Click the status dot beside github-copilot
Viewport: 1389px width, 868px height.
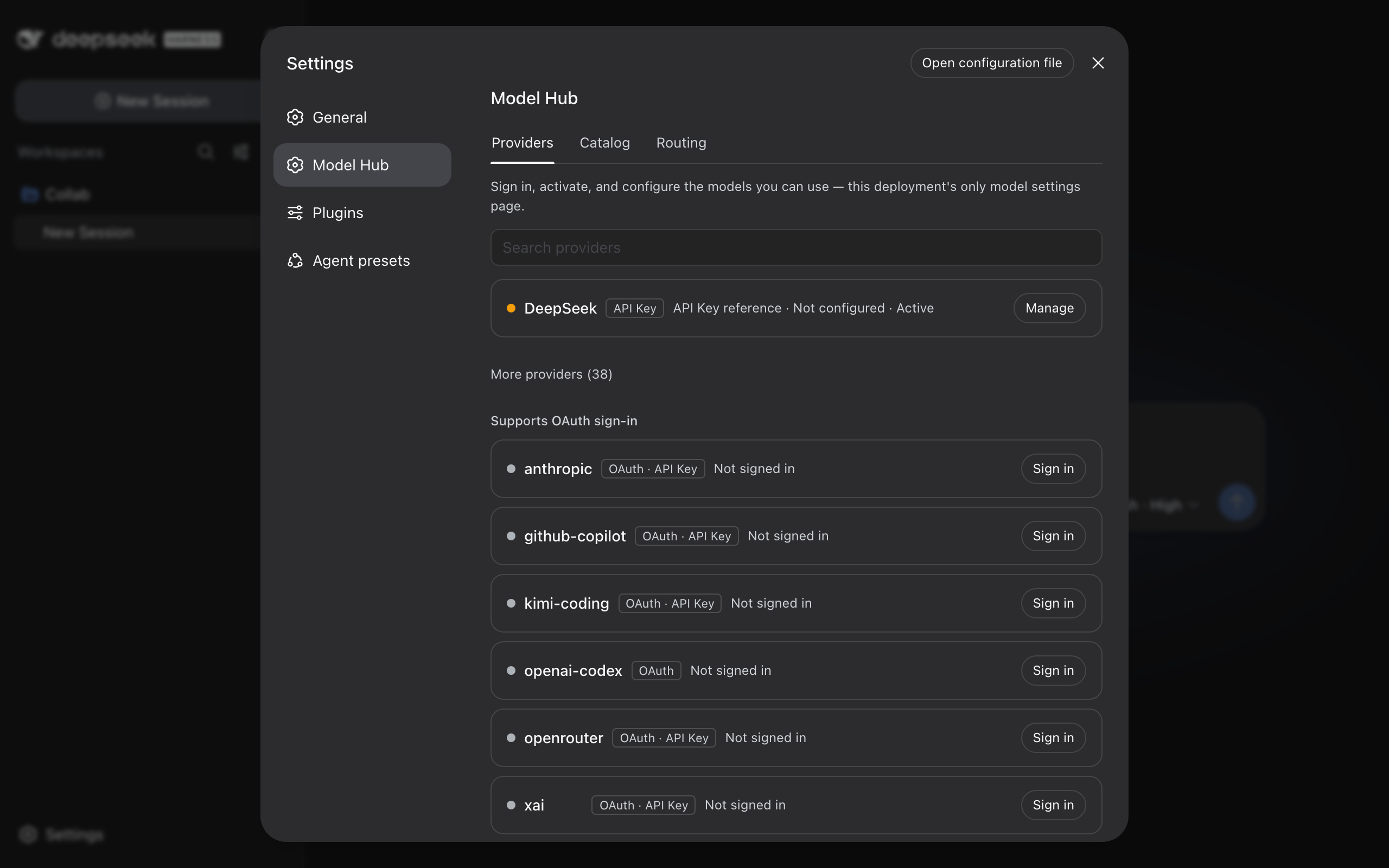(511, 535)
